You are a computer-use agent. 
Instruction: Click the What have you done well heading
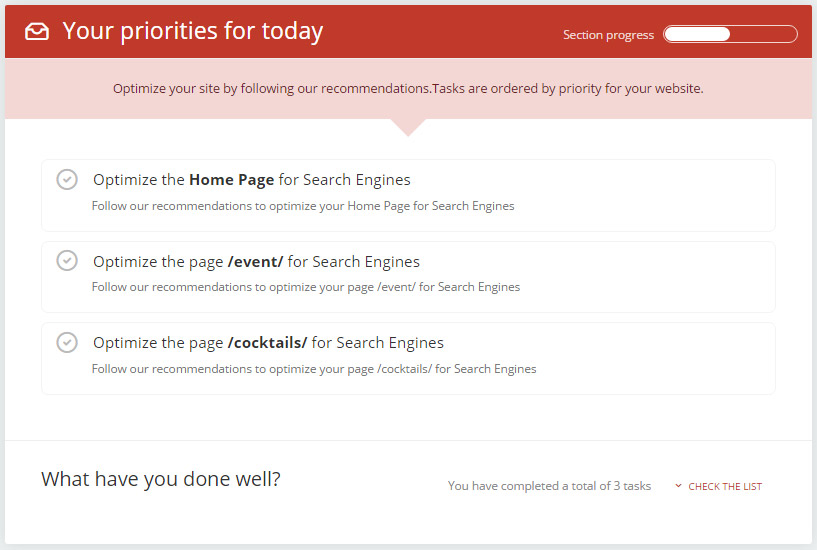click(x=160, y=479)
